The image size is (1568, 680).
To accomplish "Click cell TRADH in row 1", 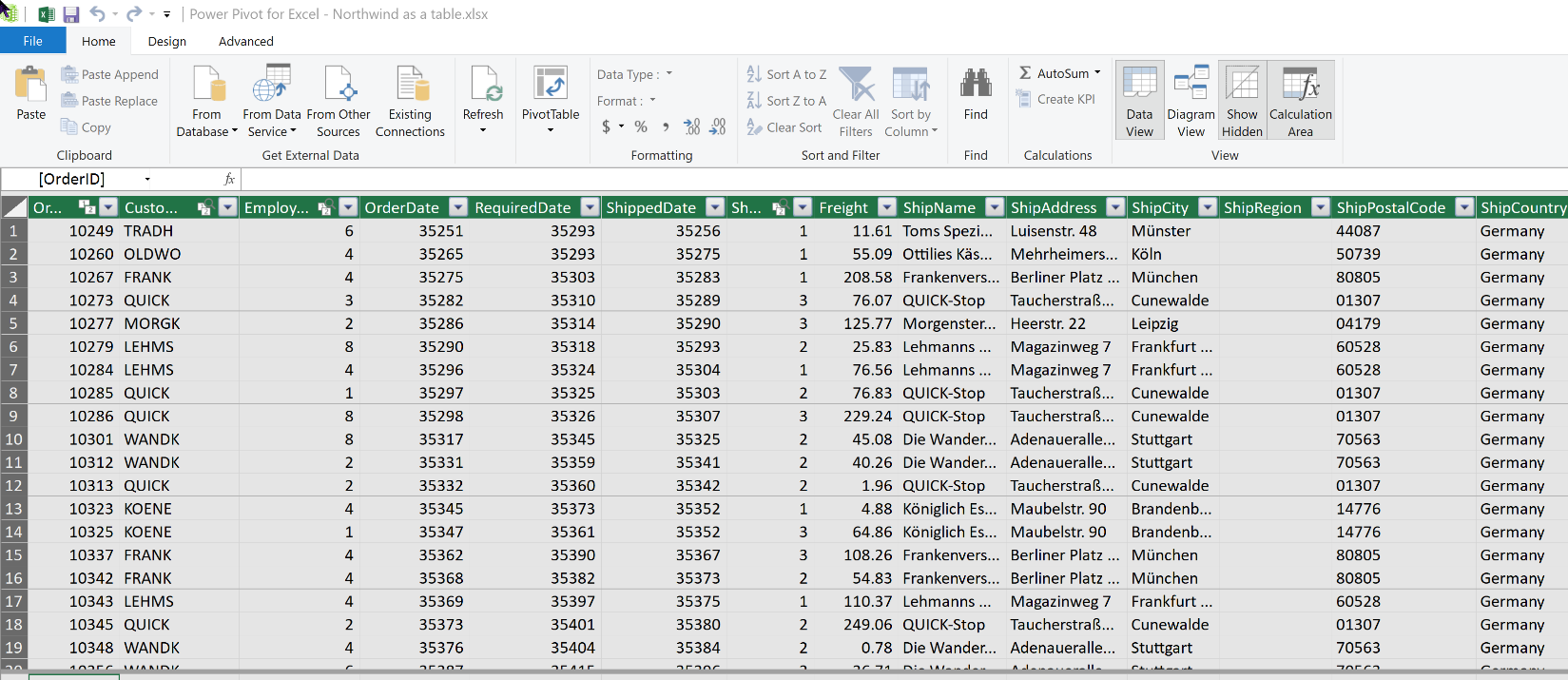I will click(x=148, y=231).
